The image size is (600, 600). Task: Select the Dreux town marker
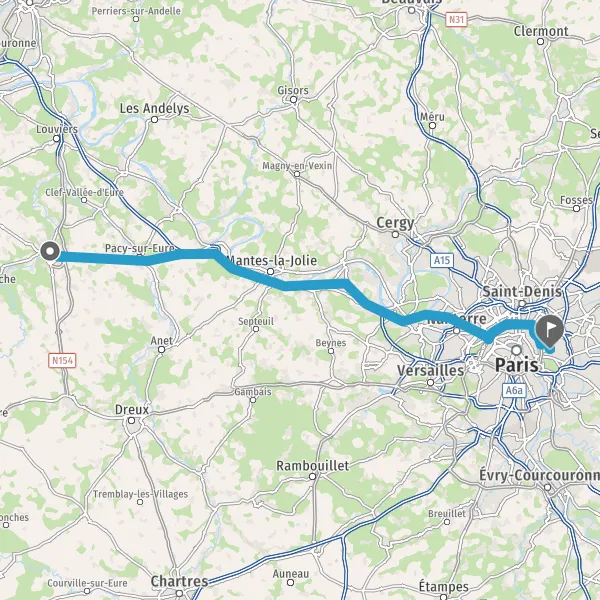pos(131,421)
